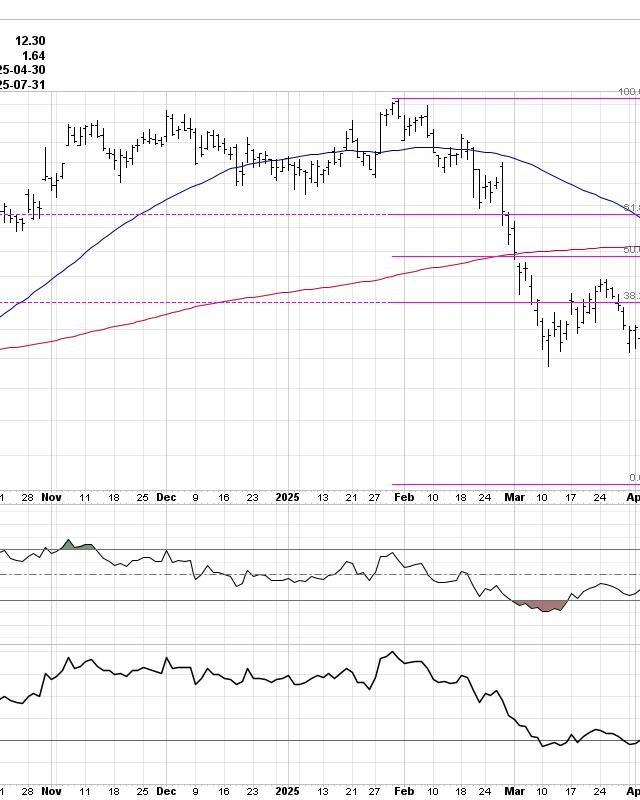Click the 12.30 value at top left
The image size is (640, 800).
pyautogui.click(x=30, y=40)
